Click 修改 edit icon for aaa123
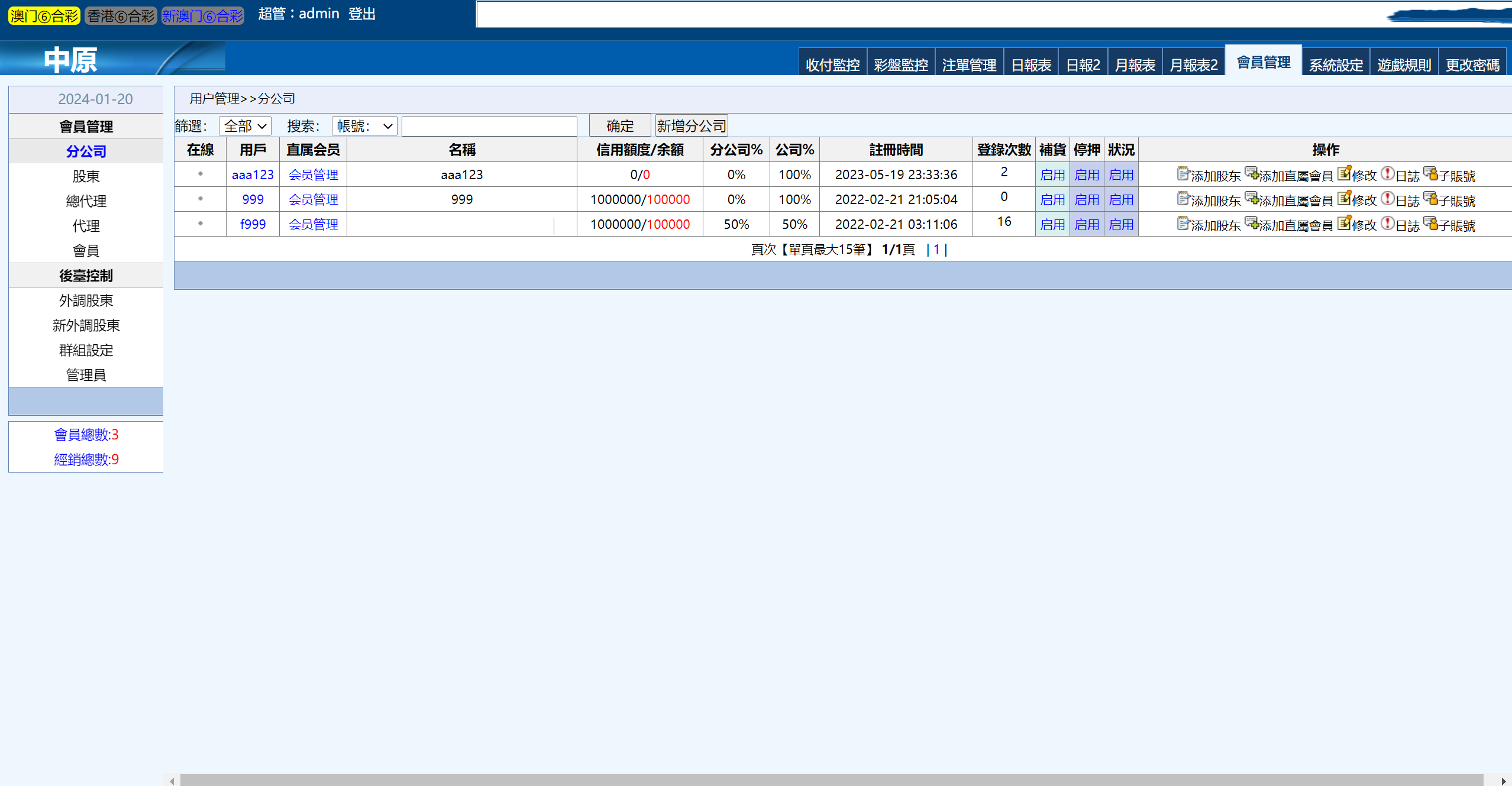 [1344, 174]
